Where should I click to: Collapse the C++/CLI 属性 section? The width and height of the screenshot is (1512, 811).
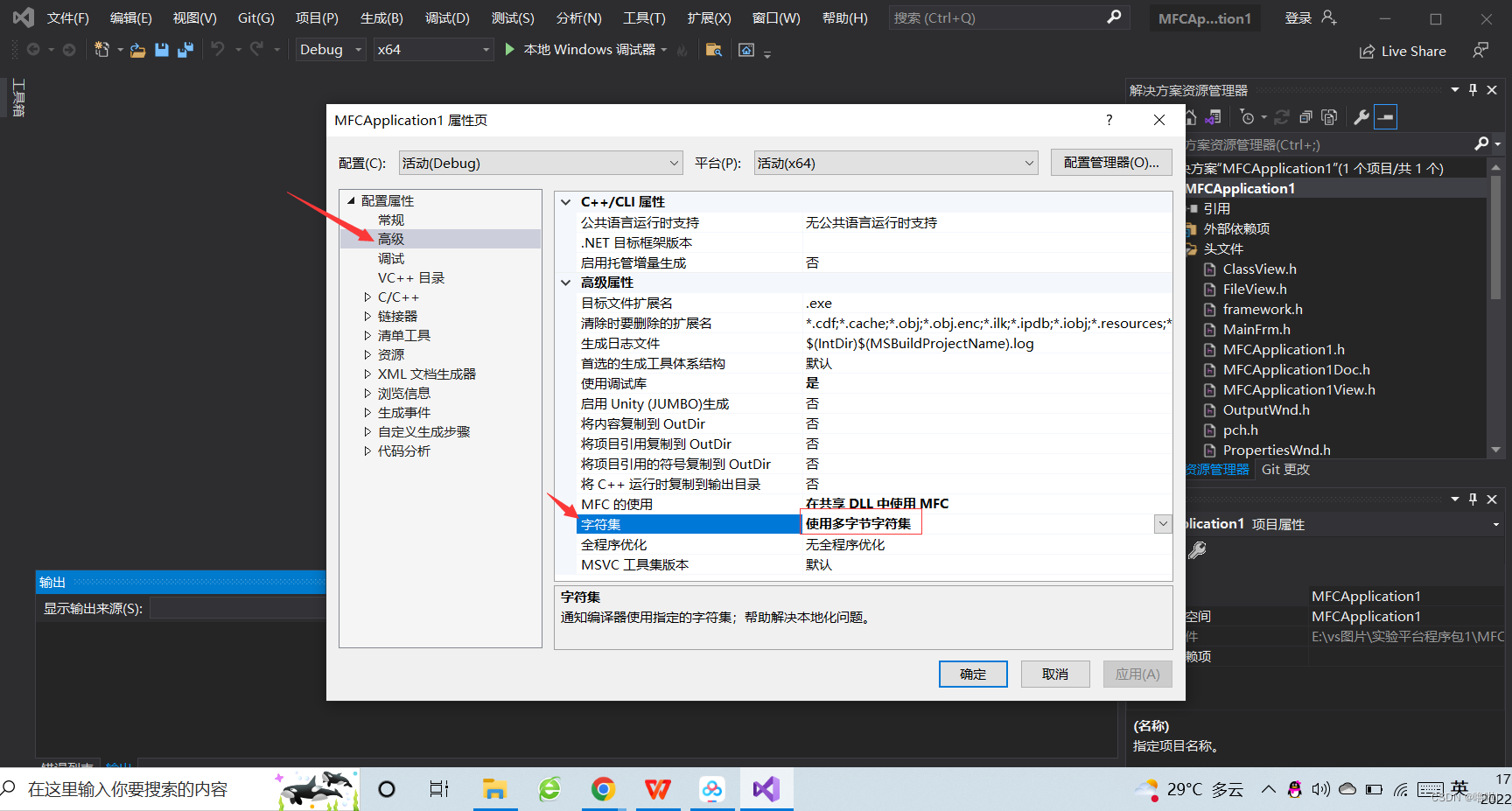(x=566, y=202)
